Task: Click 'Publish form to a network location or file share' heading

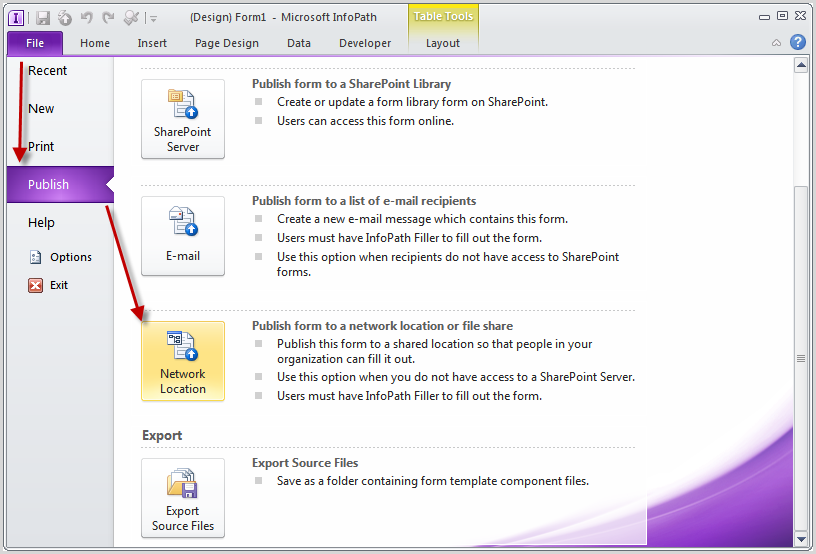Action: click(382, 326)
